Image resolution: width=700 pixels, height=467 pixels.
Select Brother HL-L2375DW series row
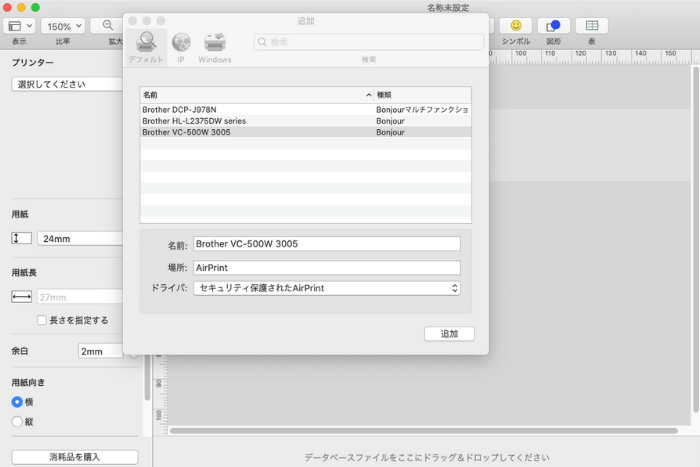(305, 121)
